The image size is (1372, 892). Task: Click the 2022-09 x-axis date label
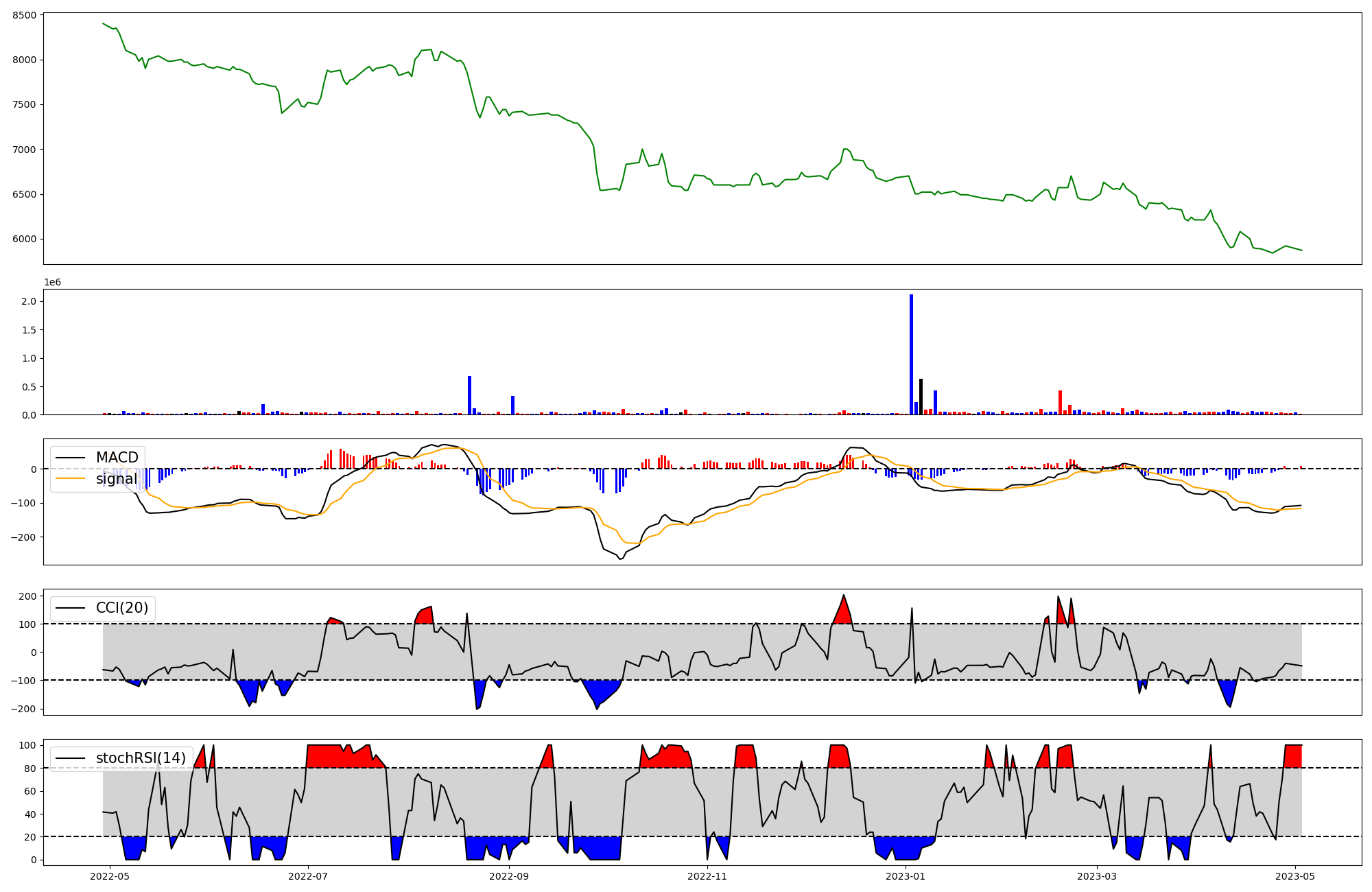[x=509, y=876]
